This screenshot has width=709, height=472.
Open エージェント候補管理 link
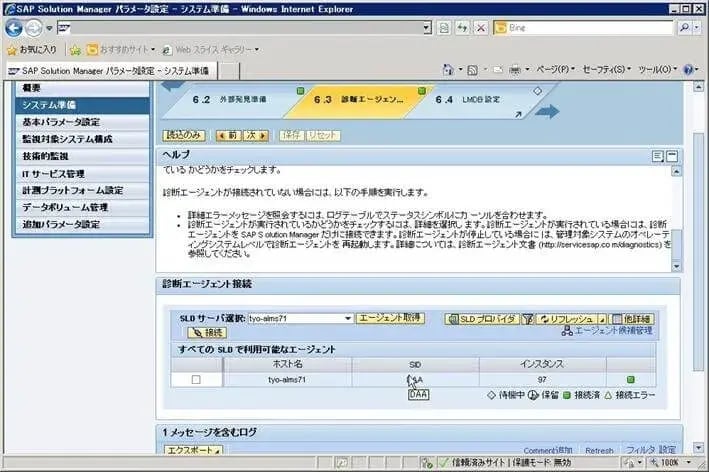[607, 331]
